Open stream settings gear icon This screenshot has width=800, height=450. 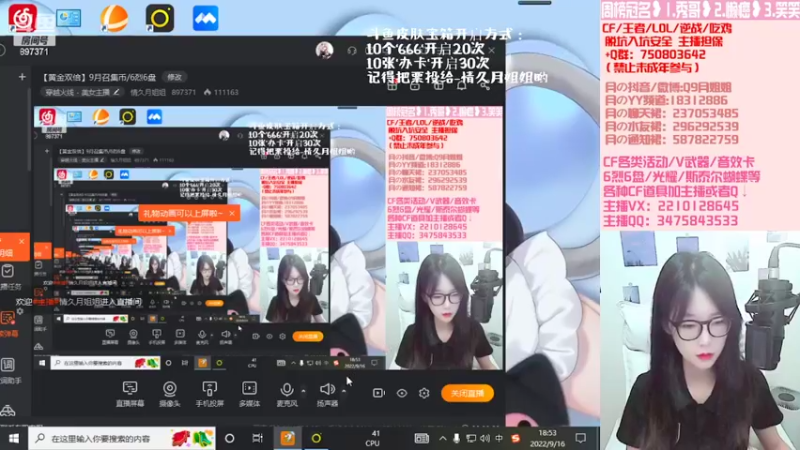(x=424, y=393)
